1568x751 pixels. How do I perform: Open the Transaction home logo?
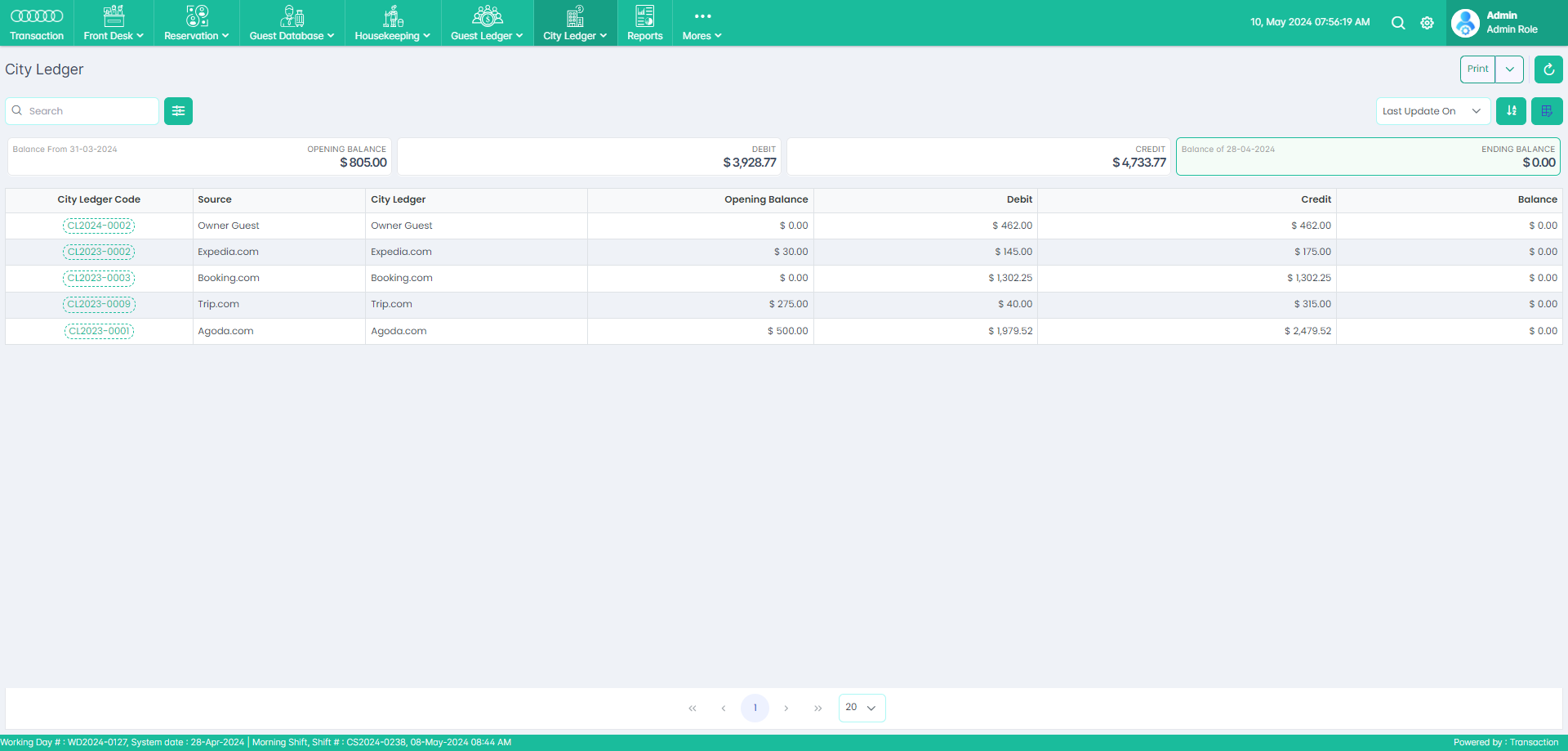[37, 23]
